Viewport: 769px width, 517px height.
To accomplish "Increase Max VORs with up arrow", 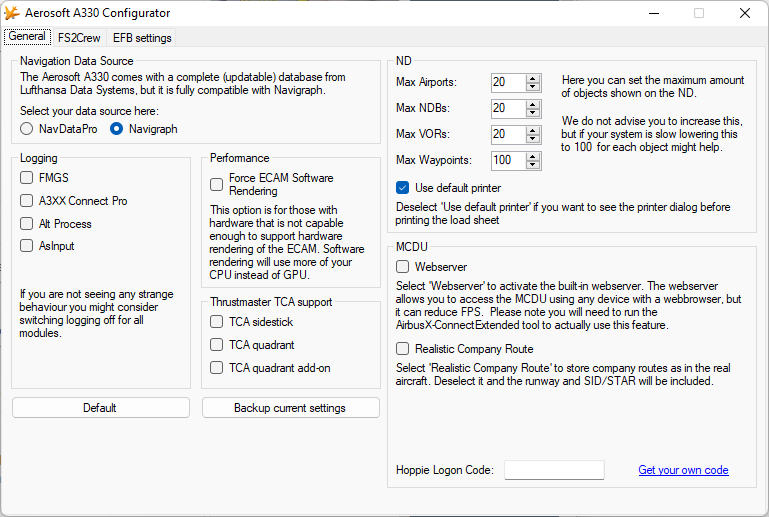I will pos(533,130).
